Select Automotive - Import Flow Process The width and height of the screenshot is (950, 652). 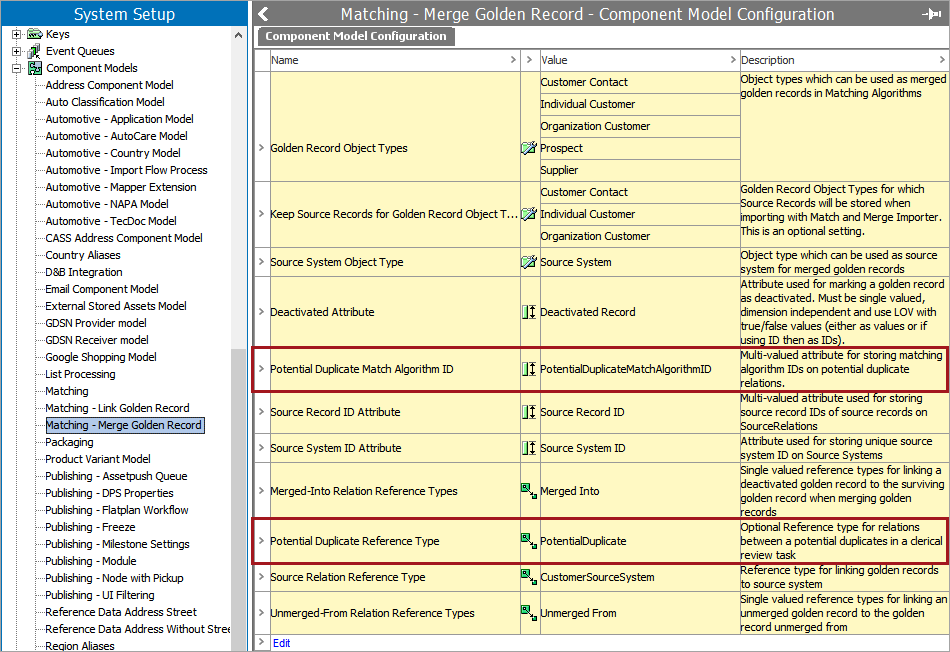point(126,170)
